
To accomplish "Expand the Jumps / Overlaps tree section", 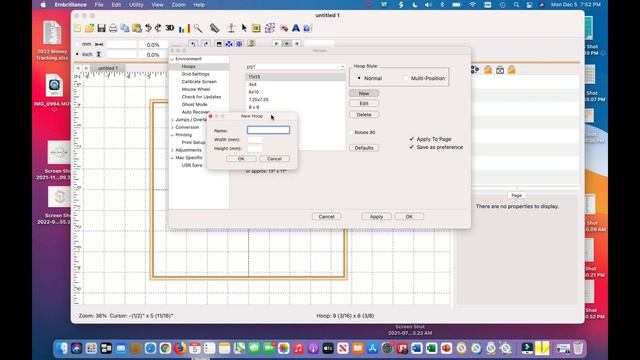I will tap(172, 120).
